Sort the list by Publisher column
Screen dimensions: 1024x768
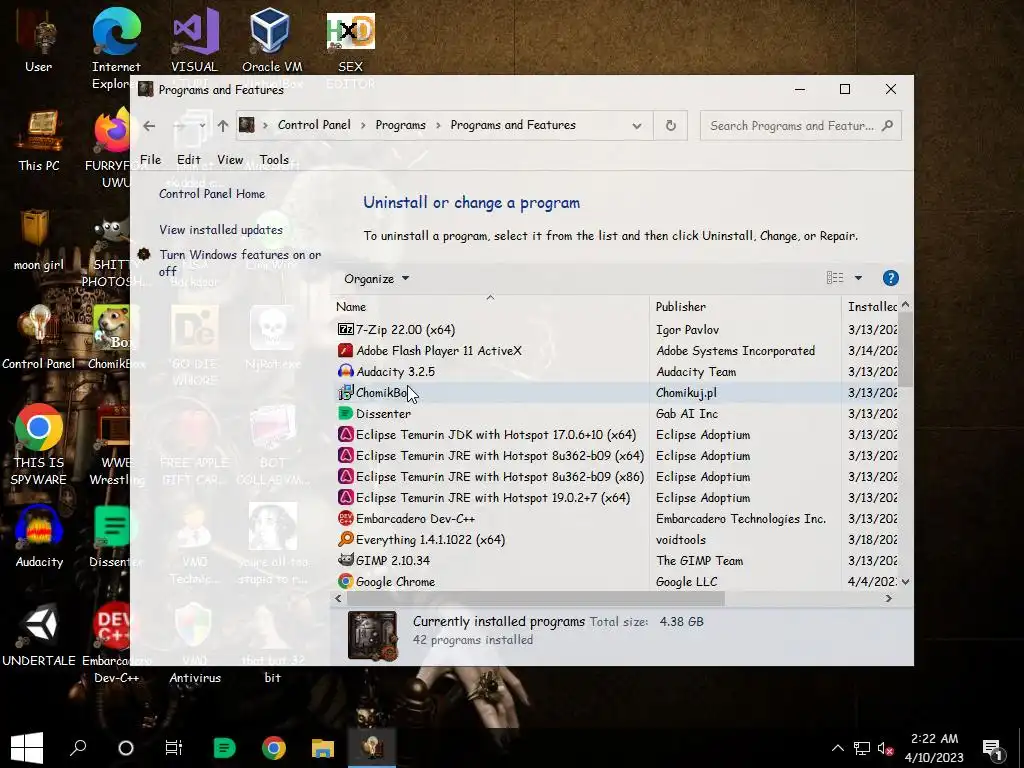745,306
